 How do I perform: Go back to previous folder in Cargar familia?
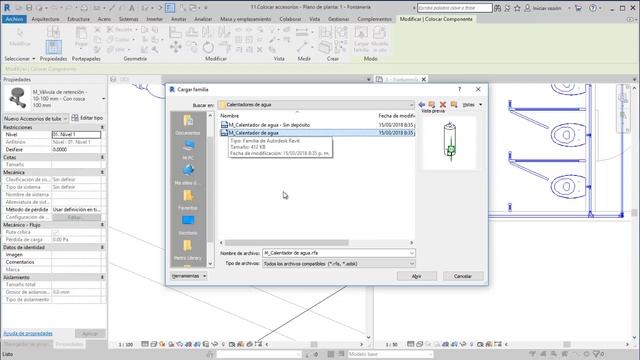[x=422, y=105]
